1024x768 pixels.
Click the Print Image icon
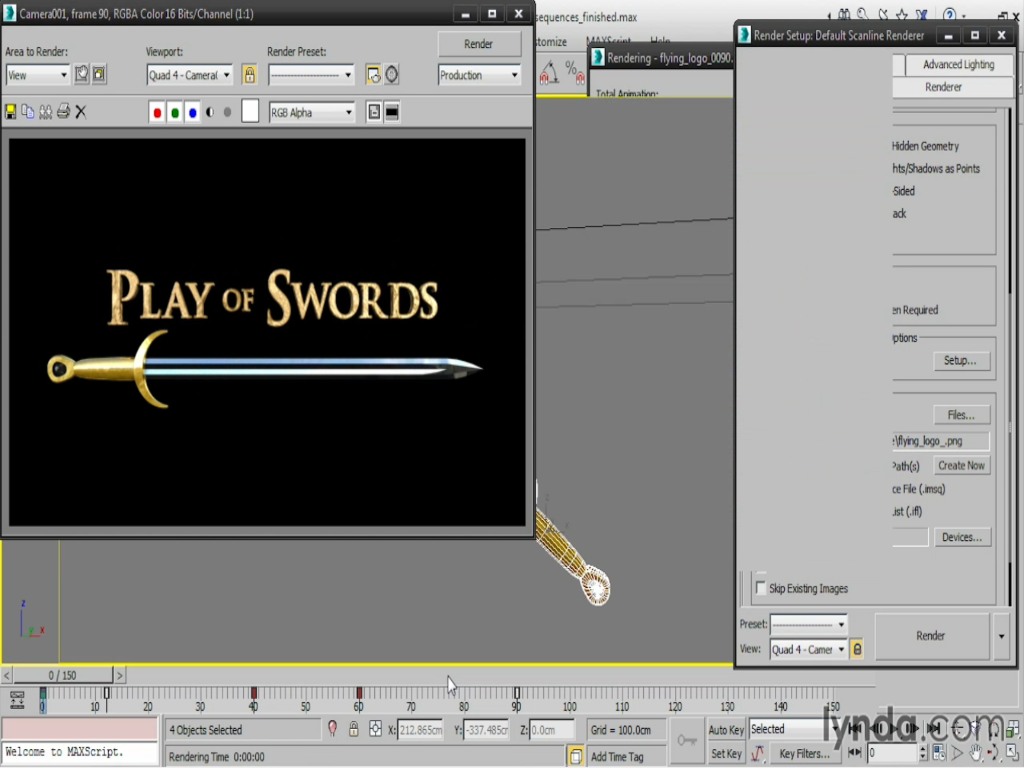click(x=63, y=112)
